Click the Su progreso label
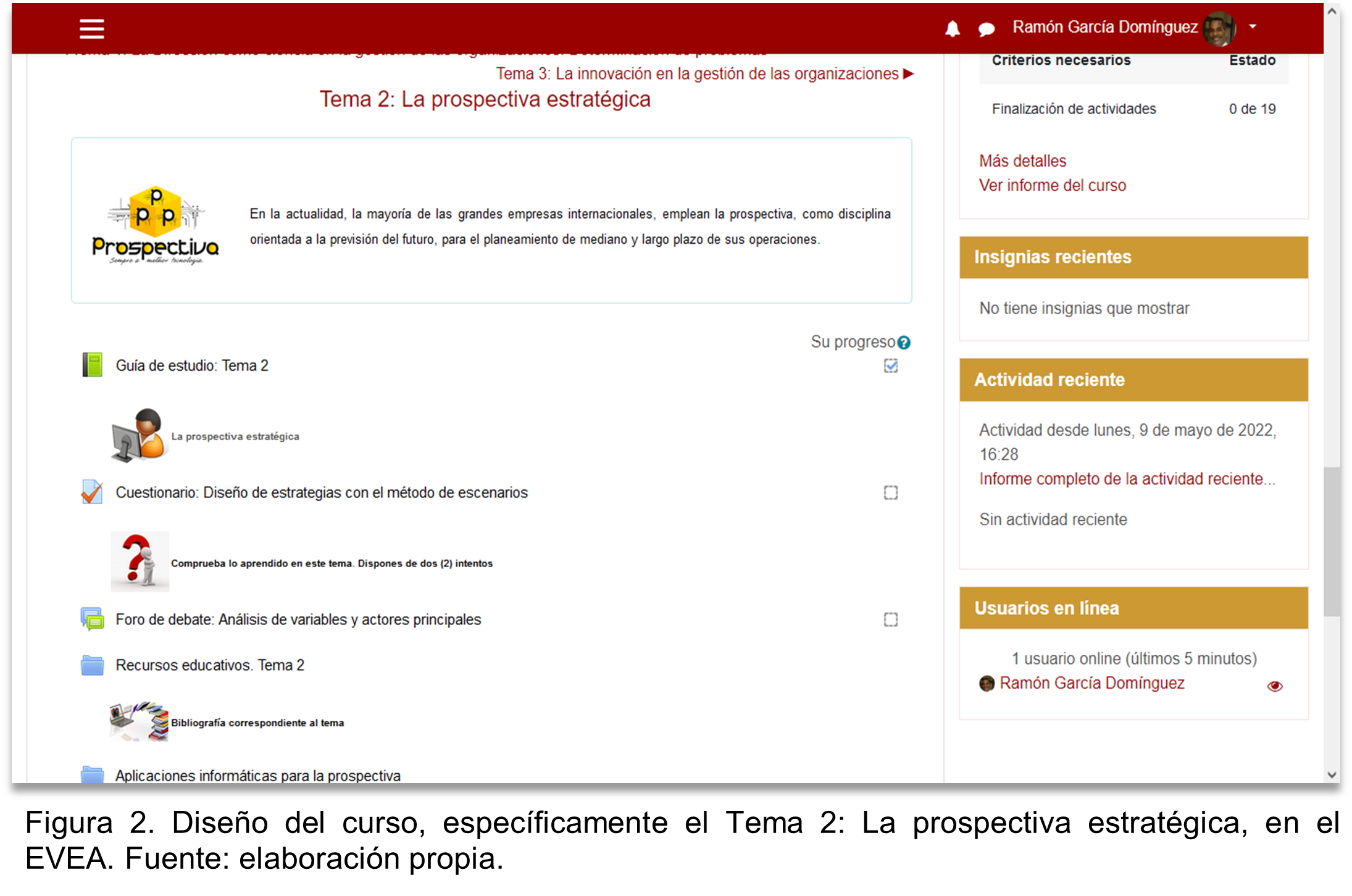This screenshot has height=896, width=1352. click(x=853, y=342)
